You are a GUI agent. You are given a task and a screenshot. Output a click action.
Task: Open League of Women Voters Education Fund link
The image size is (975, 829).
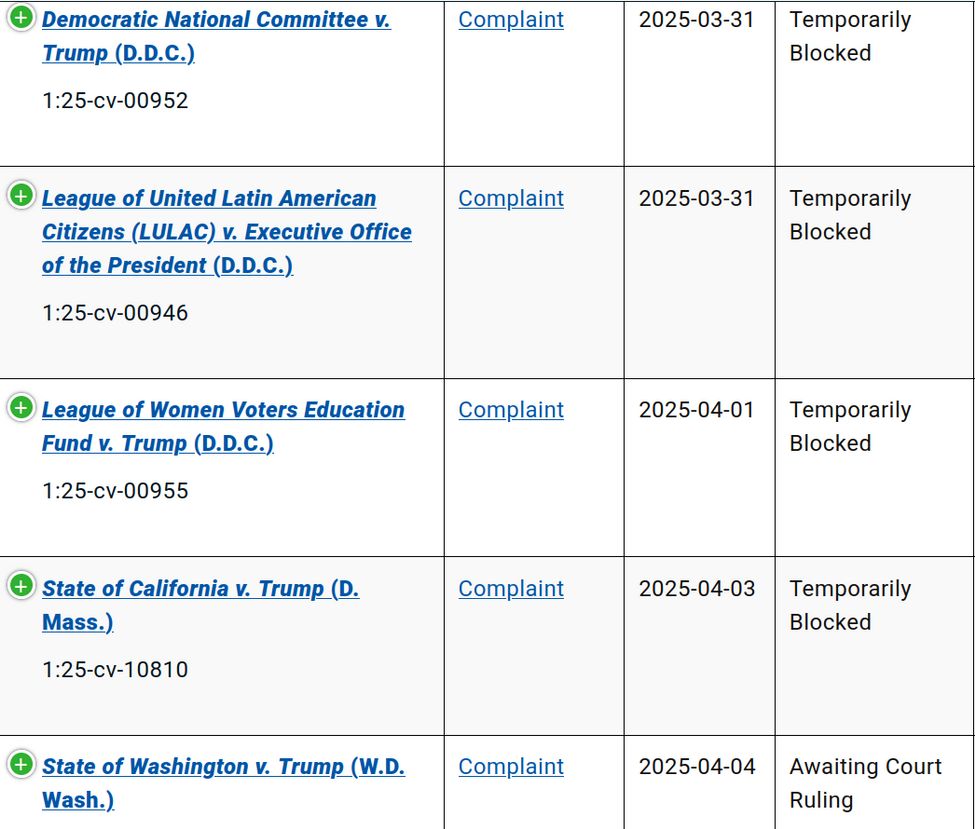click(x=223, y=410)
